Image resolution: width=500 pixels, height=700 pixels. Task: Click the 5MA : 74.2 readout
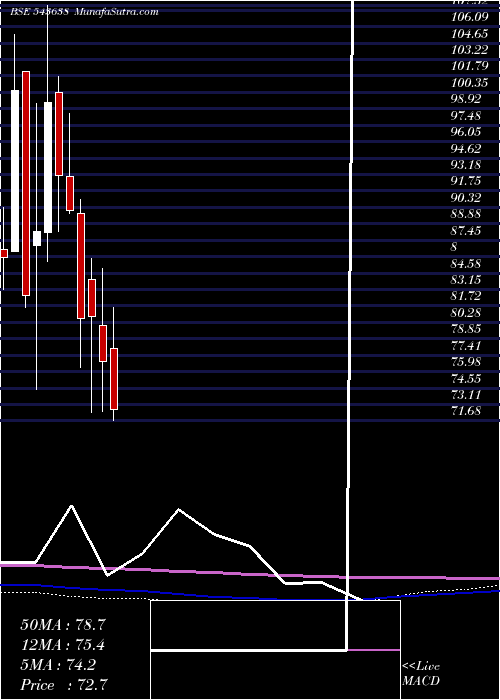point(58,665)
